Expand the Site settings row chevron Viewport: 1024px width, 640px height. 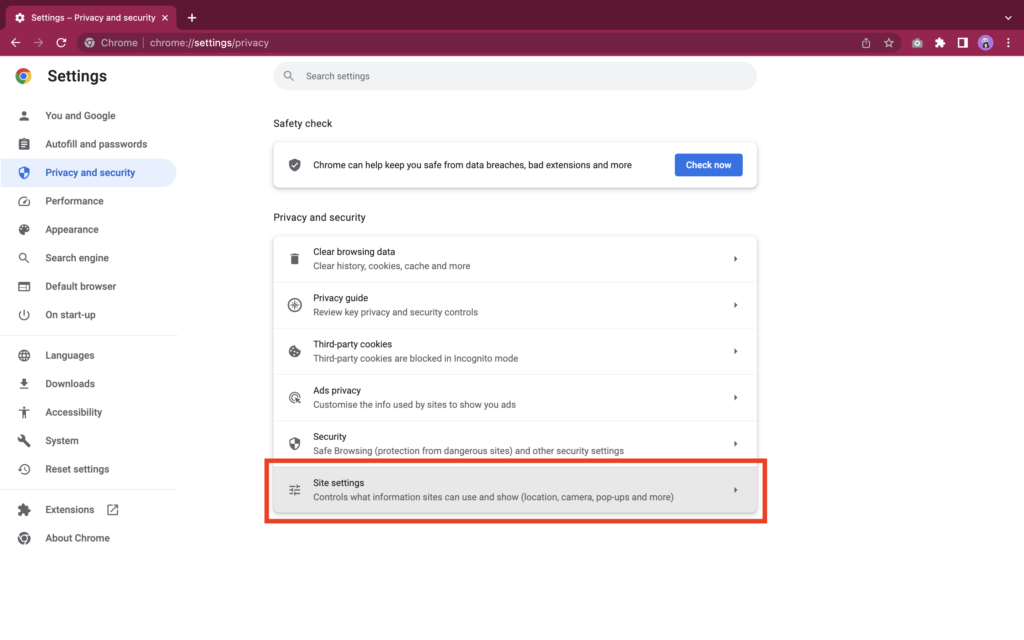pos(736,490)
